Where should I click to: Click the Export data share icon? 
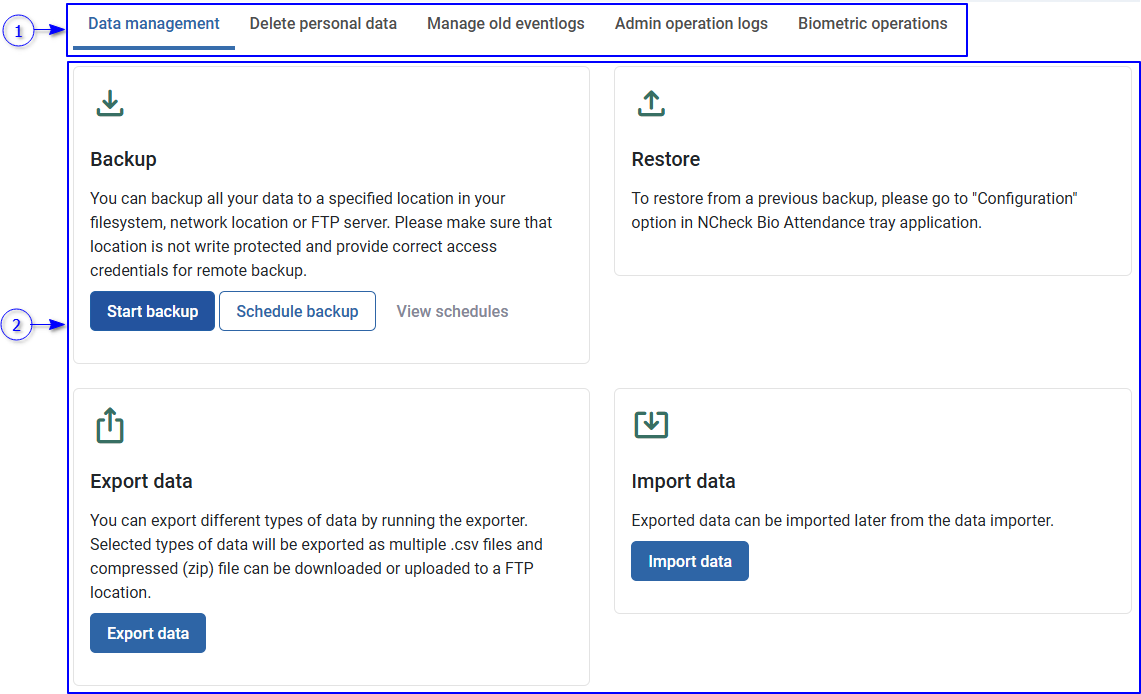(110, 425)
